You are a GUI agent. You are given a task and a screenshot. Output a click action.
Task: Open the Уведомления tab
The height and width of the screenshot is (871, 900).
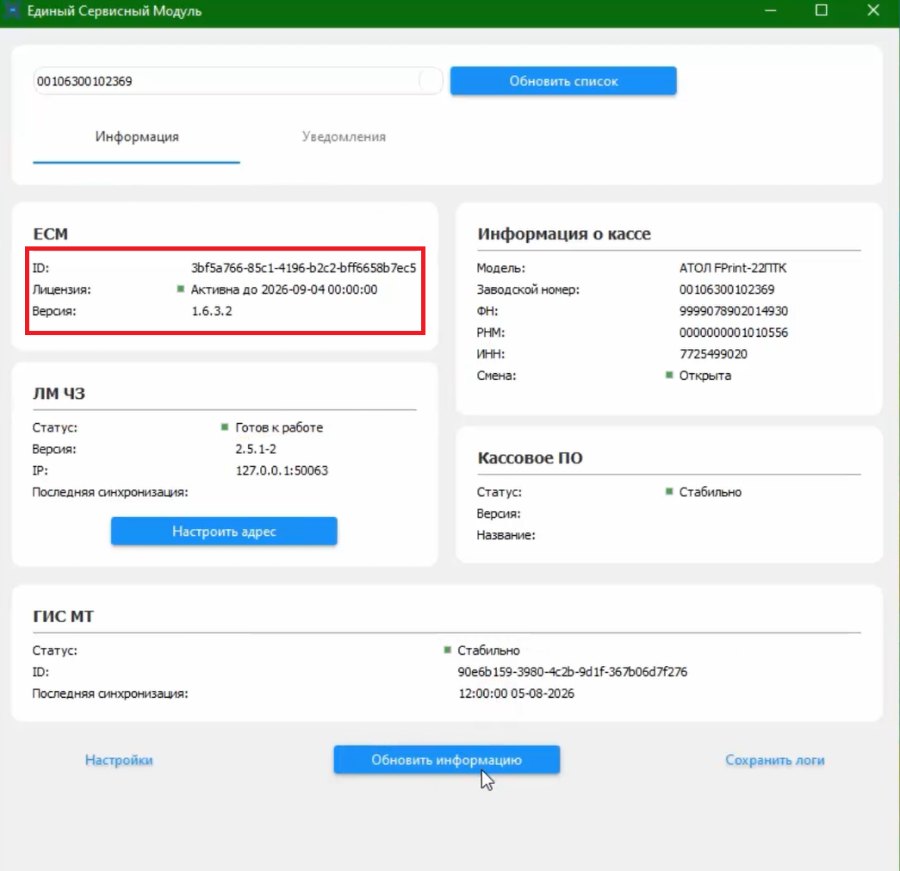pyautogui.click(x=344, y=137)
